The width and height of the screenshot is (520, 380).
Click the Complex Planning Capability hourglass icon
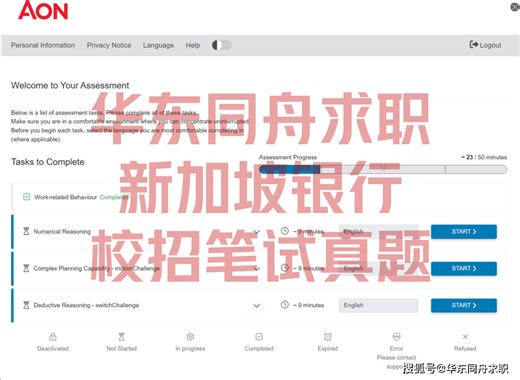click(26, 268)
